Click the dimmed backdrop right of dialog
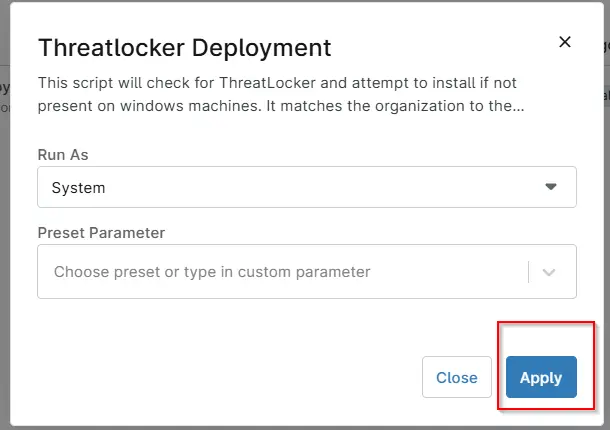Viewport: 610px width, 430px height. 607,233
